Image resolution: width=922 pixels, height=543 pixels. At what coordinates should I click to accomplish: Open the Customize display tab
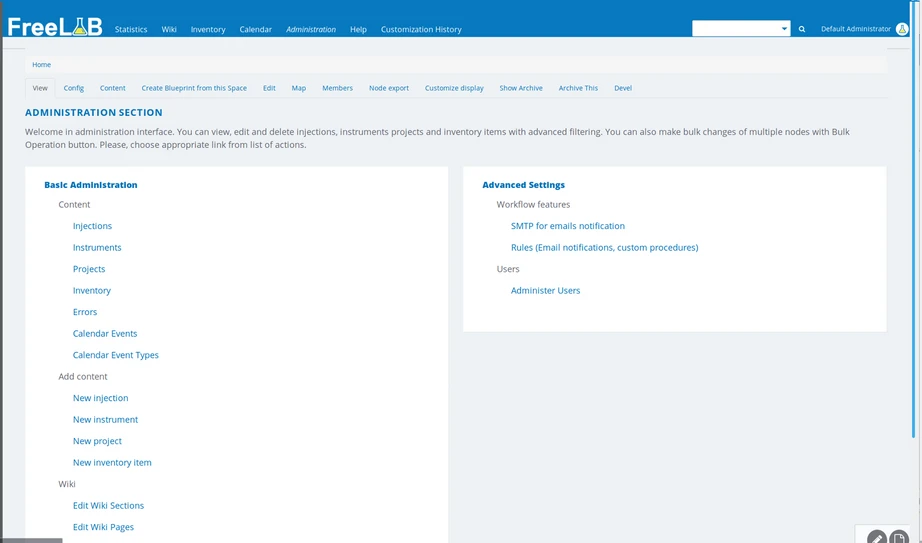(x=454, y=88)
